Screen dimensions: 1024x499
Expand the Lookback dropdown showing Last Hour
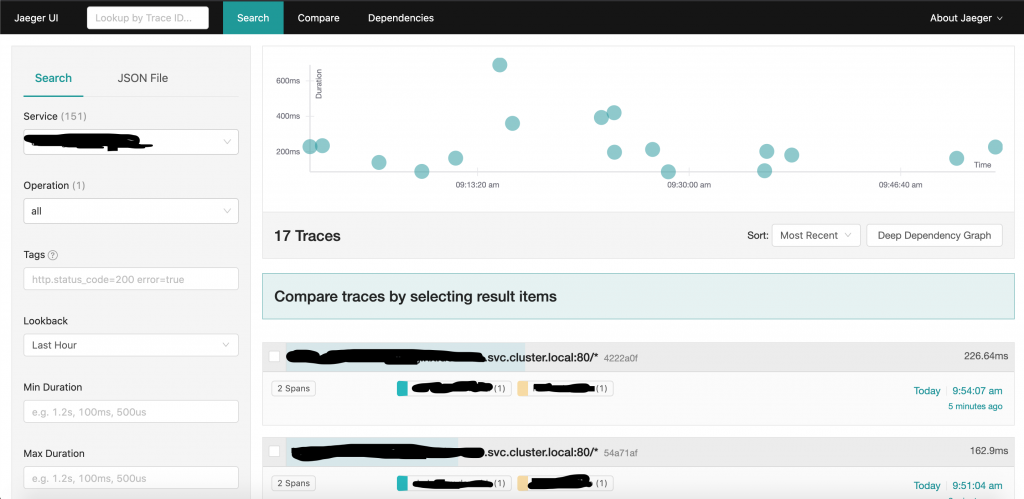(131, 345)
